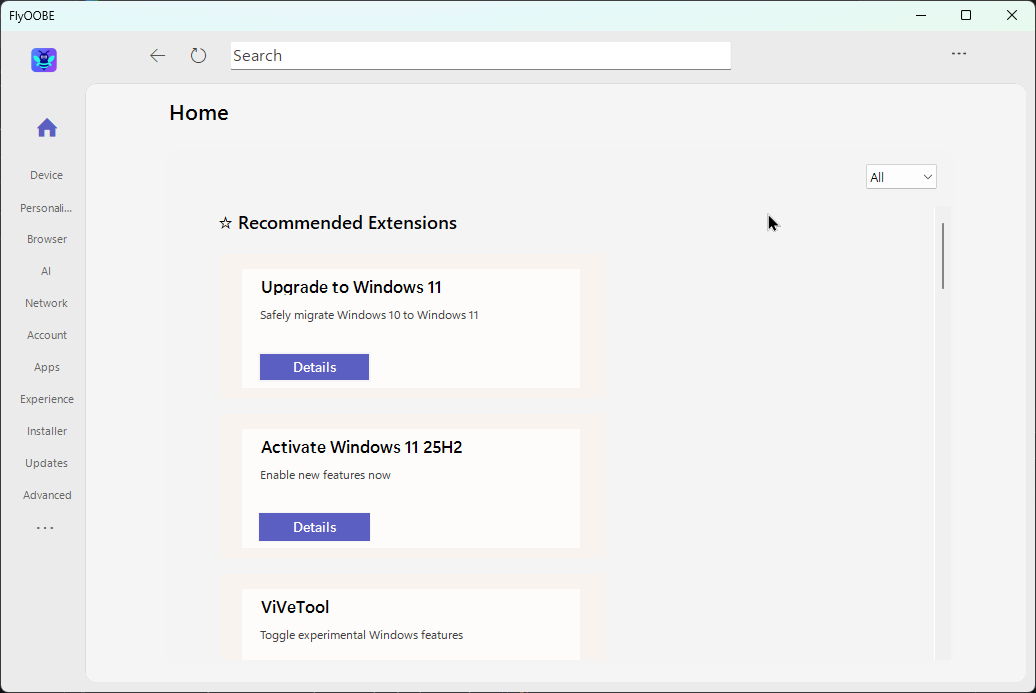Open the Personalization section
This screenshot has width=1036, height=693.
[x=46, y=208]
